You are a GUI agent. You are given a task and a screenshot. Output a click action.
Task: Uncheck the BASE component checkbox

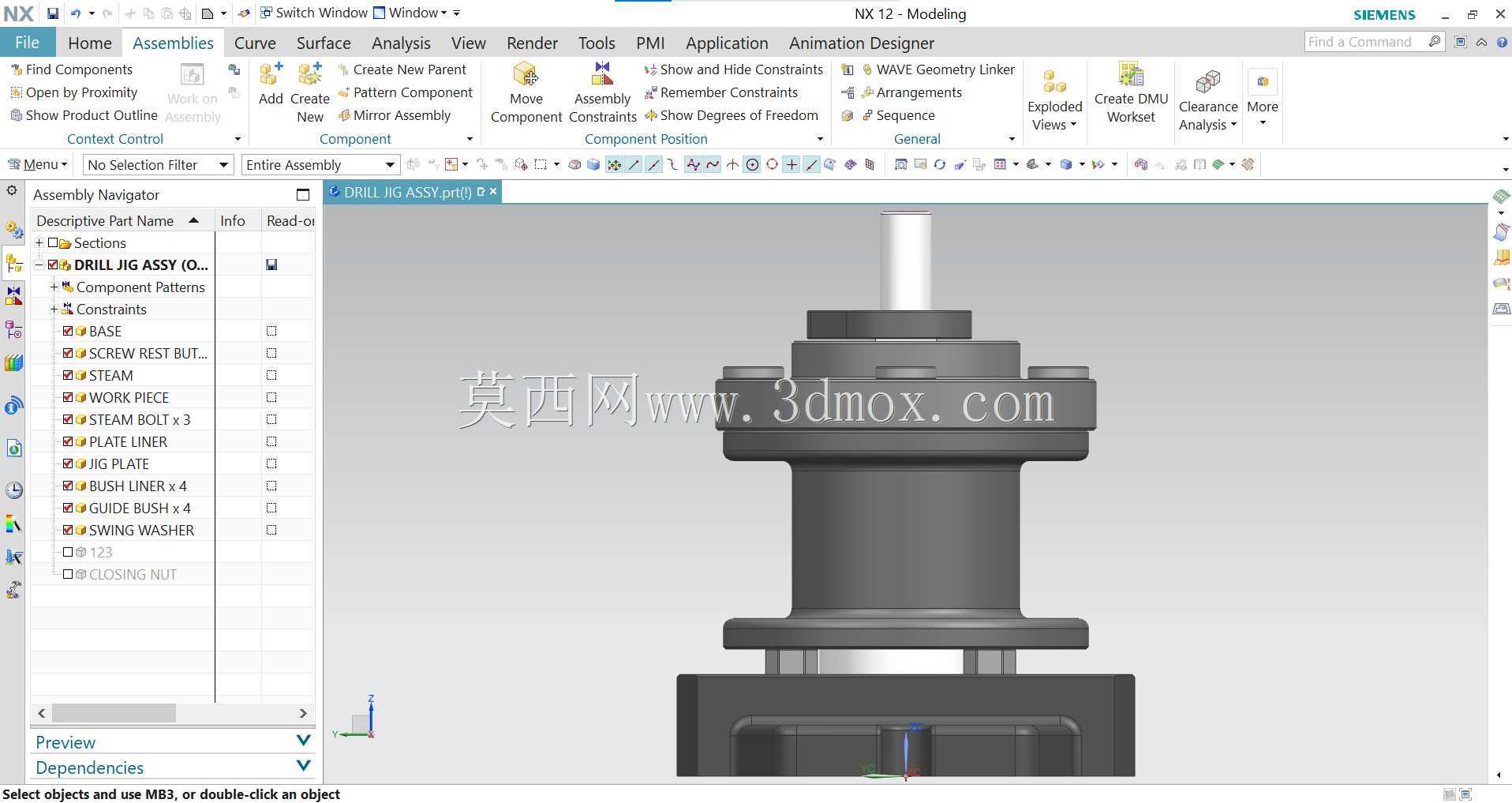68,331
